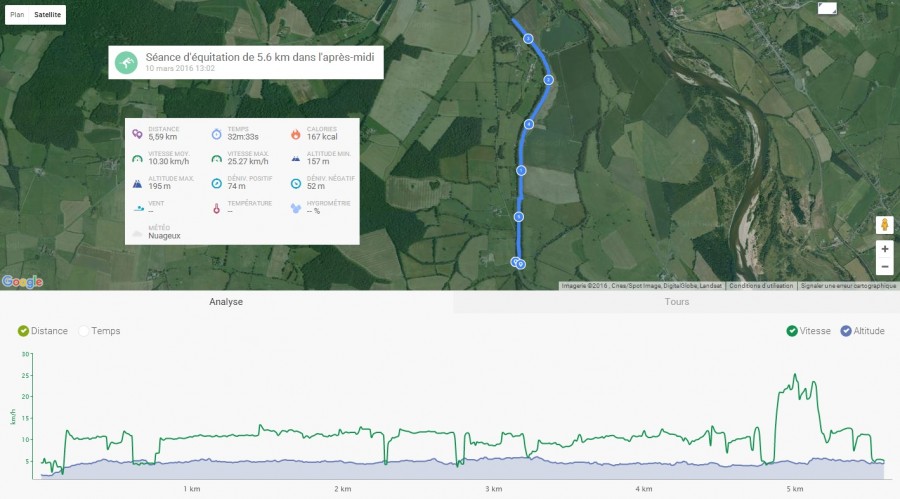
Task: Open the Conditions d'utilisation link
Action: pyautogui.click(x=761, y=286)
